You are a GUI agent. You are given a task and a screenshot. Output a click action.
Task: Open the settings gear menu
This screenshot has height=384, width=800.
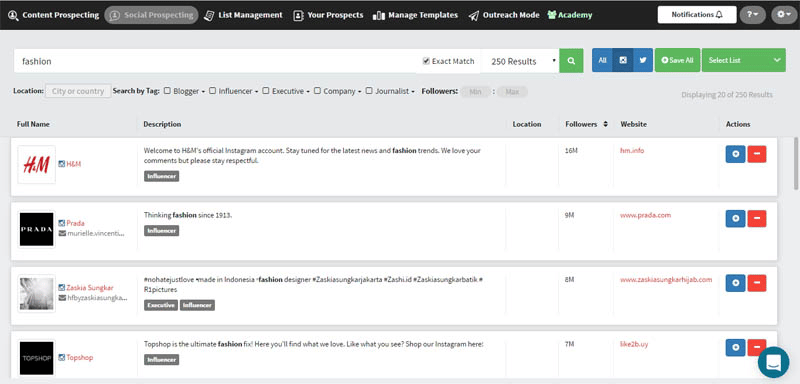tap(784, 15)
